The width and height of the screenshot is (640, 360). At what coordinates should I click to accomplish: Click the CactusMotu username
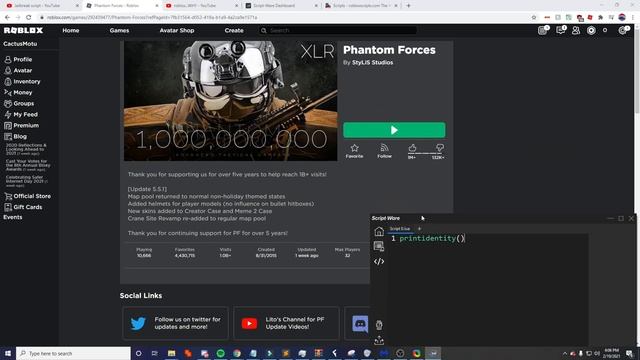coord(20,44)
